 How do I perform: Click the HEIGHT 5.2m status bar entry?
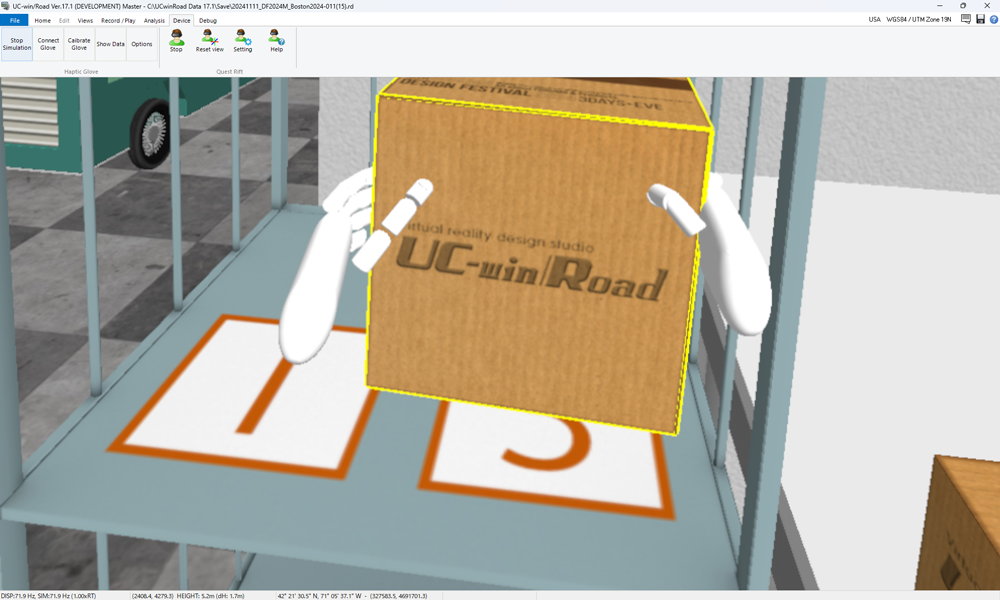click(x=210, y=596)
